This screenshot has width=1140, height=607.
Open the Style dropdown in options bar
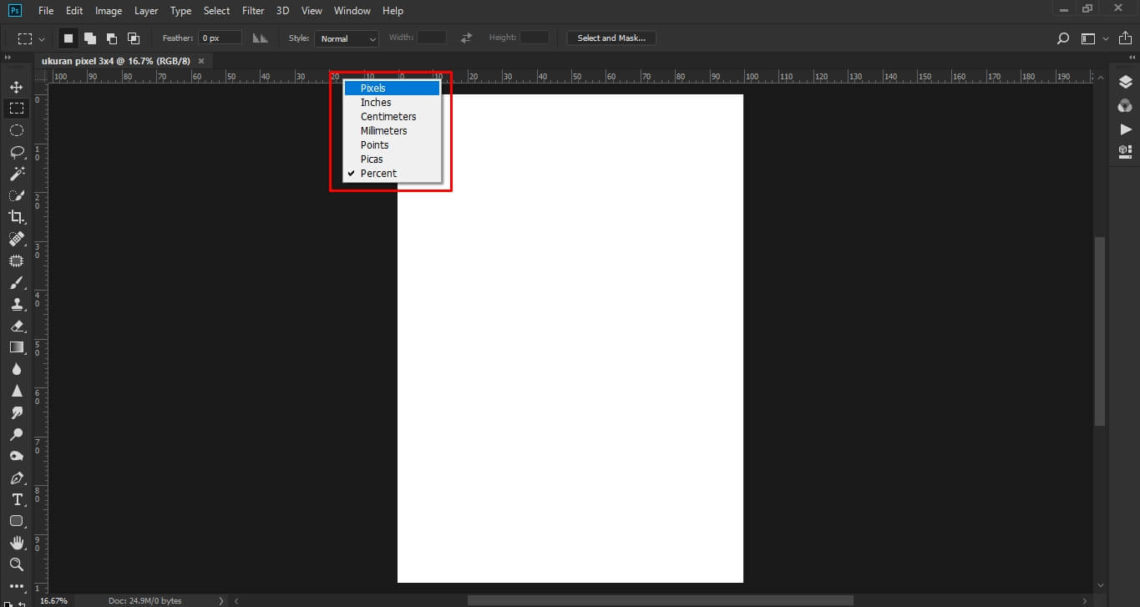tap(345, 37)
